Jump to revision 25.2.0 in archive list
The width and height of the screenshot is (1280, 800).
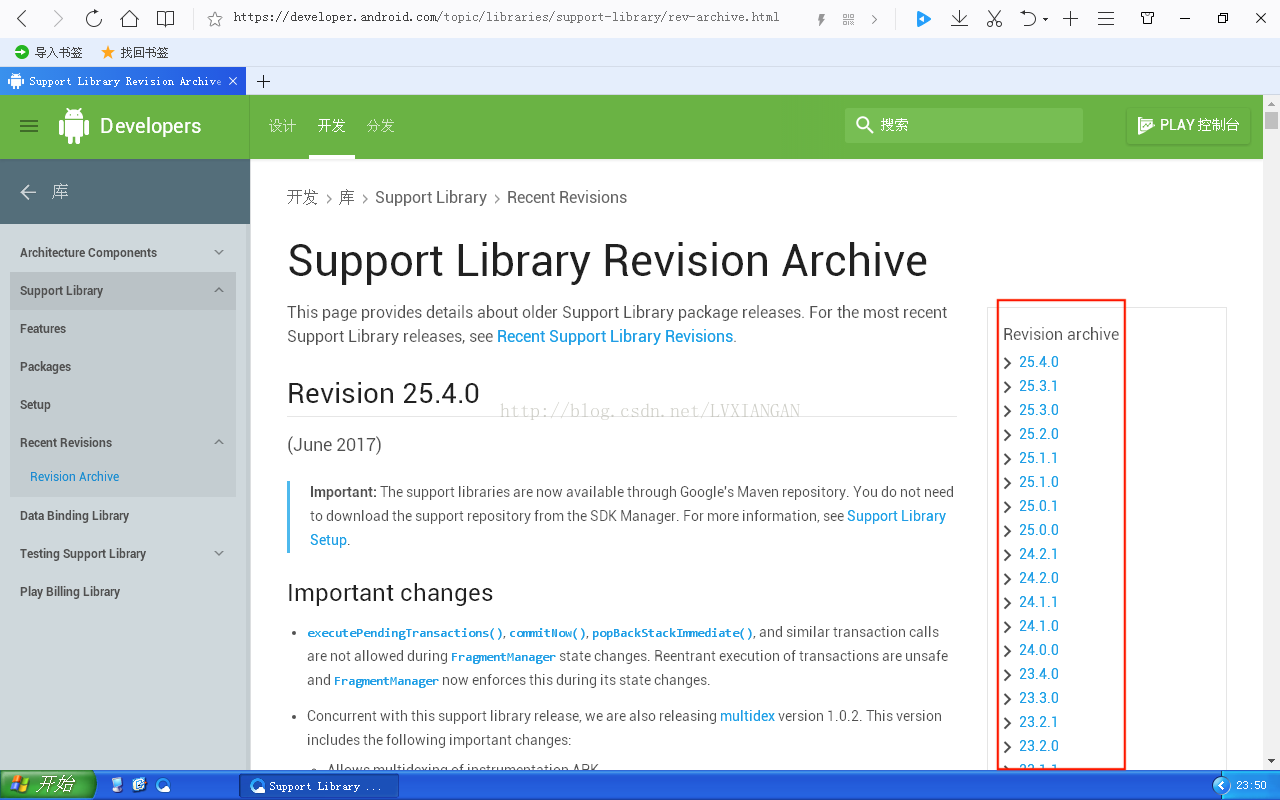(1038, 434)
